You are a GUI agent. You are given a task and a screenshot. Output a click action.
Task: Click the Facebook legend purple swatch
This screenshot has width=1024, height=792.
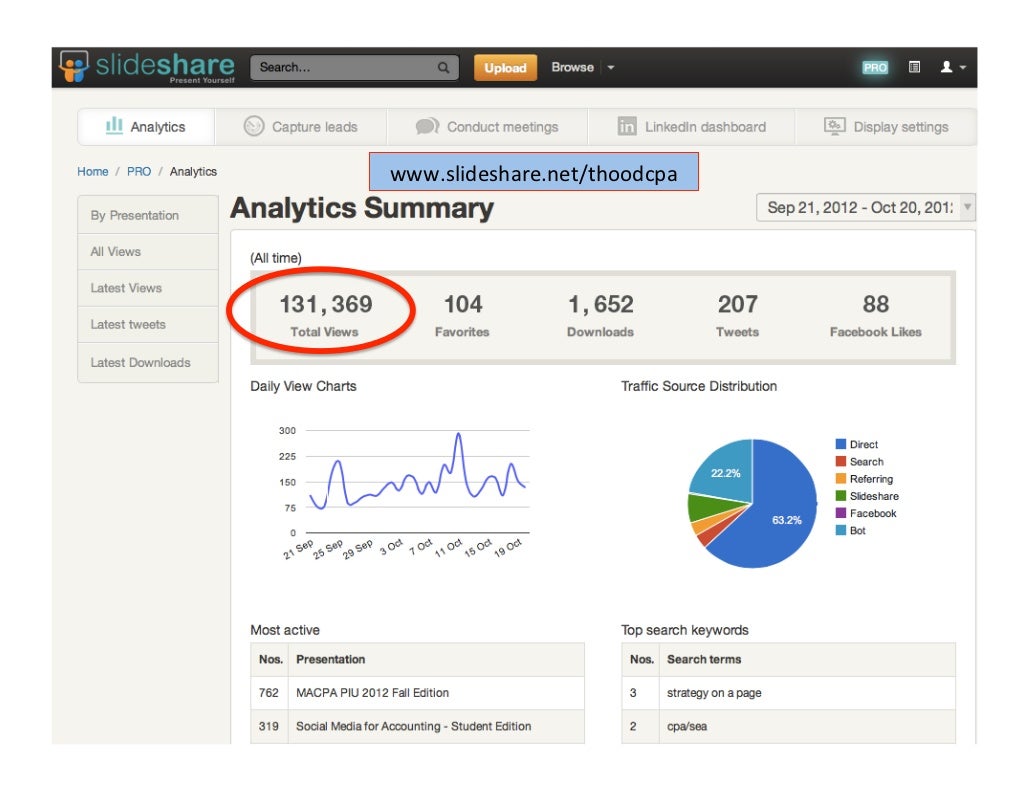841,513
